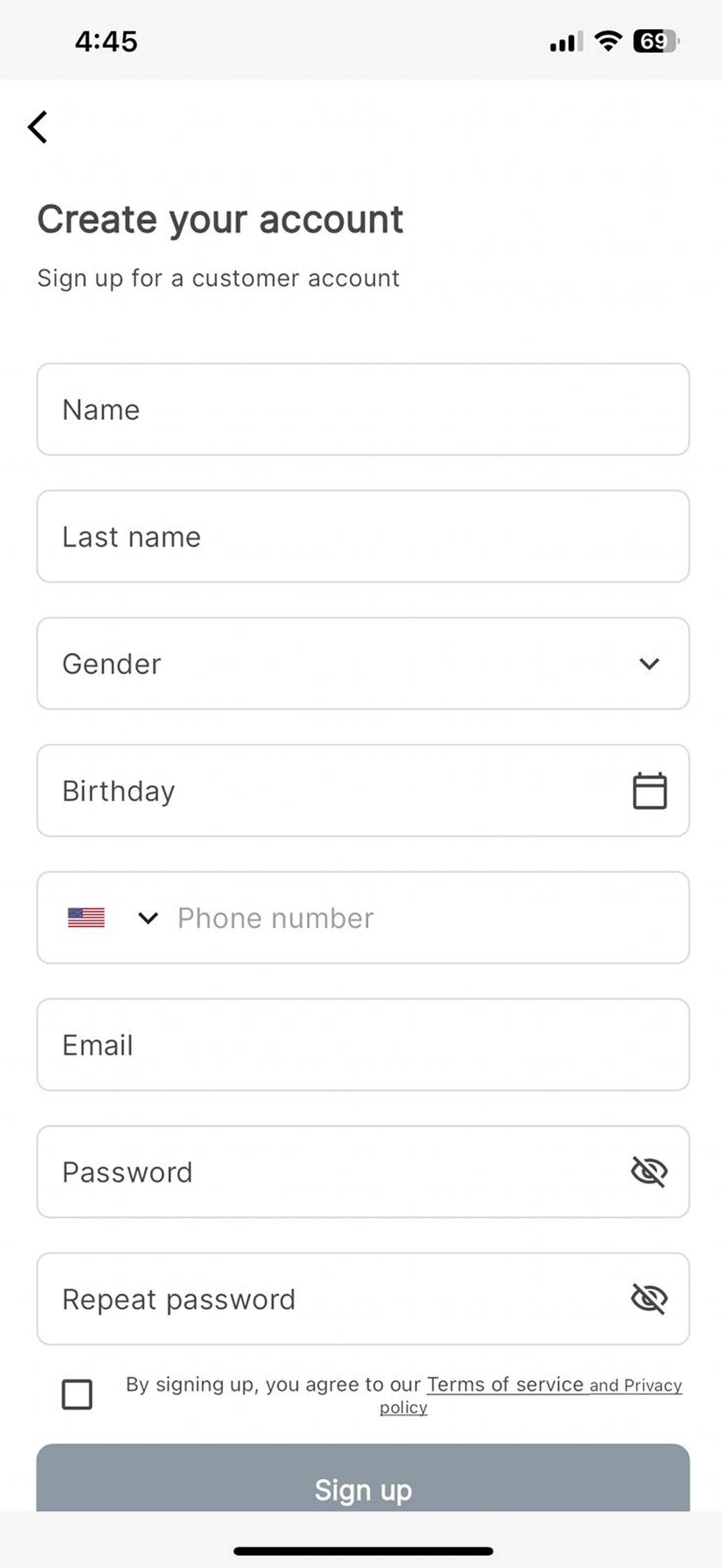722x1568 pixels.
Task: Check the terms agreement checkbox
Action: [x=77, y=1395]
